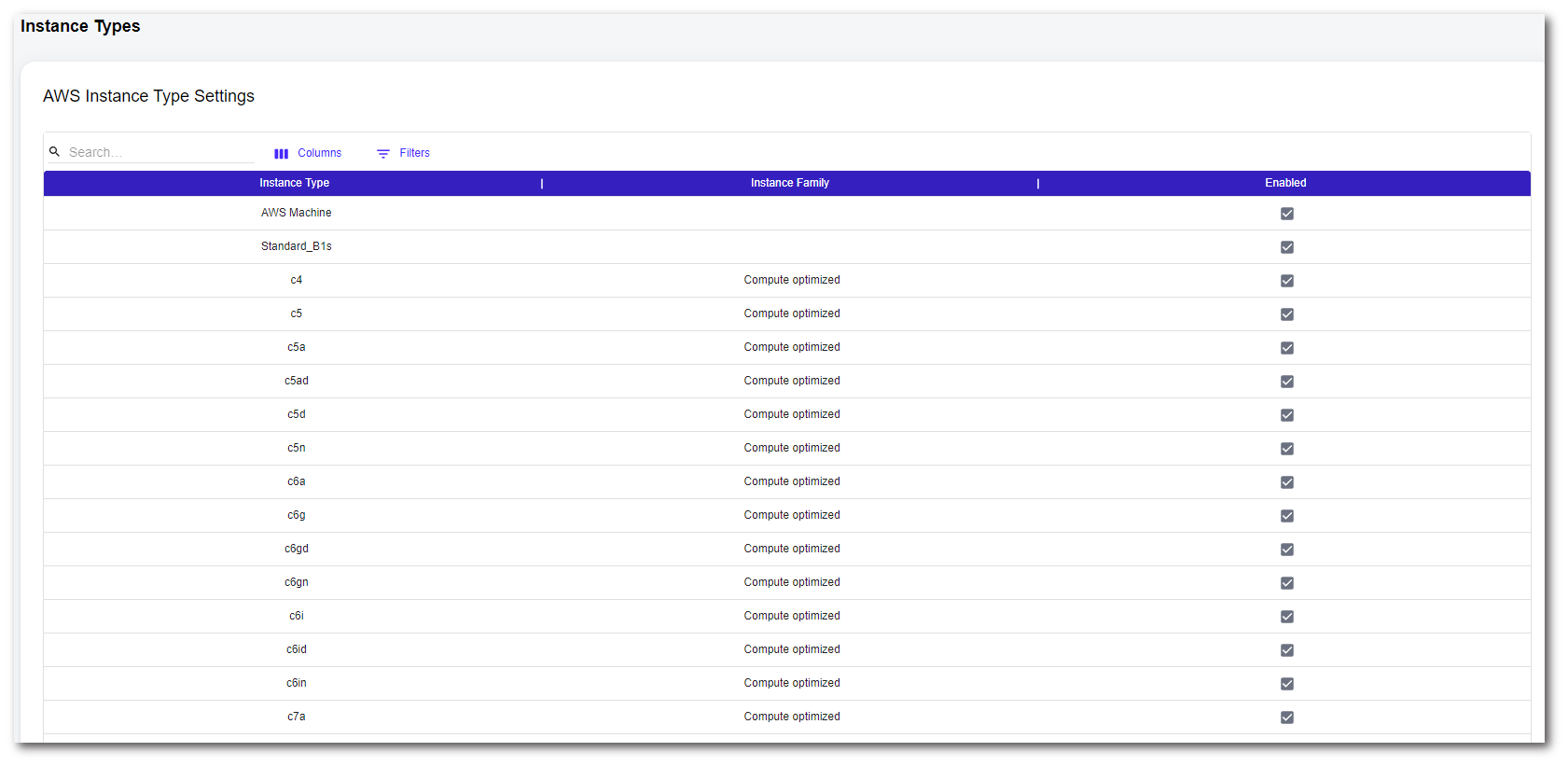Type in the Search input field
The image size is (1568, 766).
(x=159, y=152)
